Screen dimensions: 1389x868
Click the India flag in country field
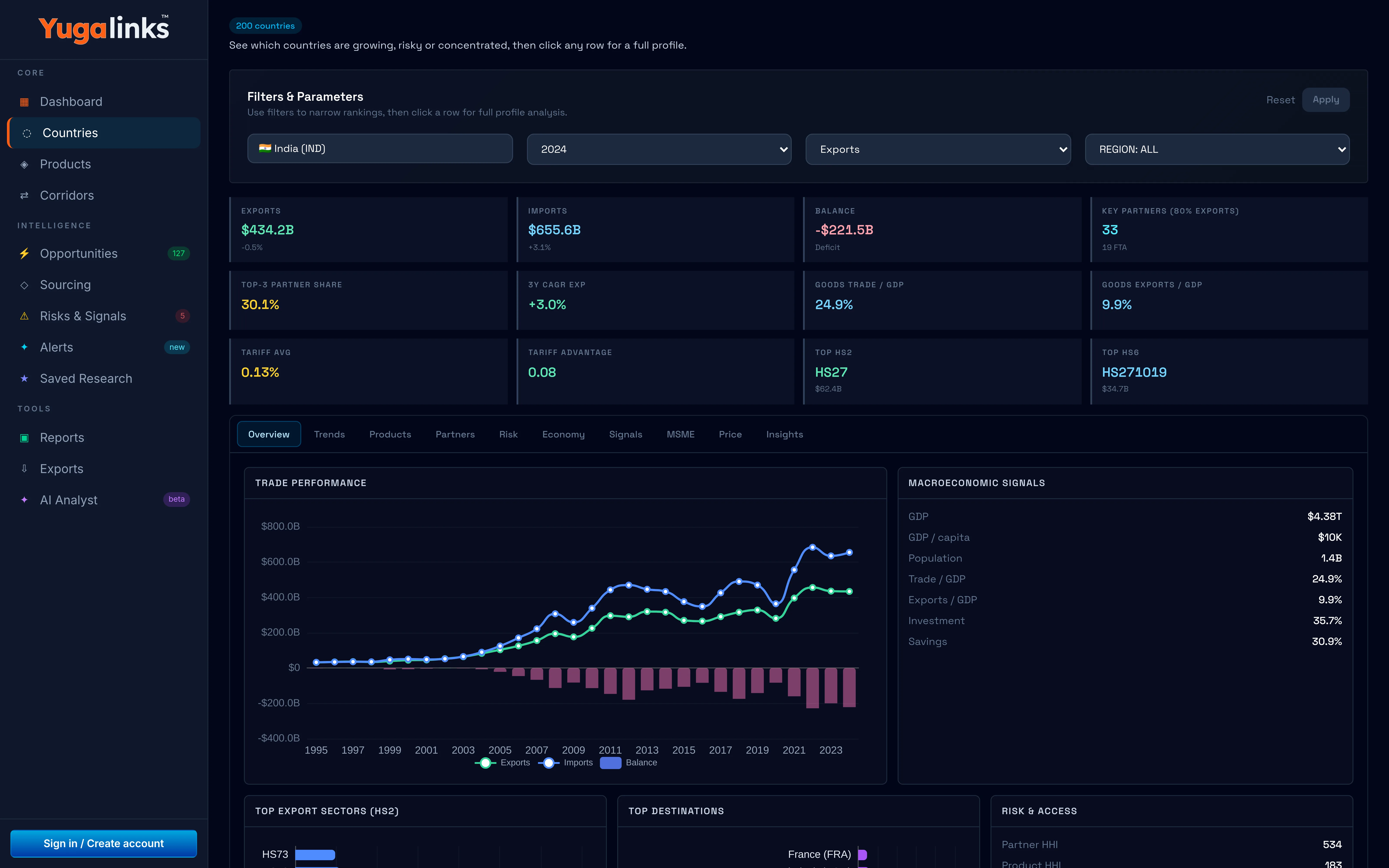(x=265, y=148)
